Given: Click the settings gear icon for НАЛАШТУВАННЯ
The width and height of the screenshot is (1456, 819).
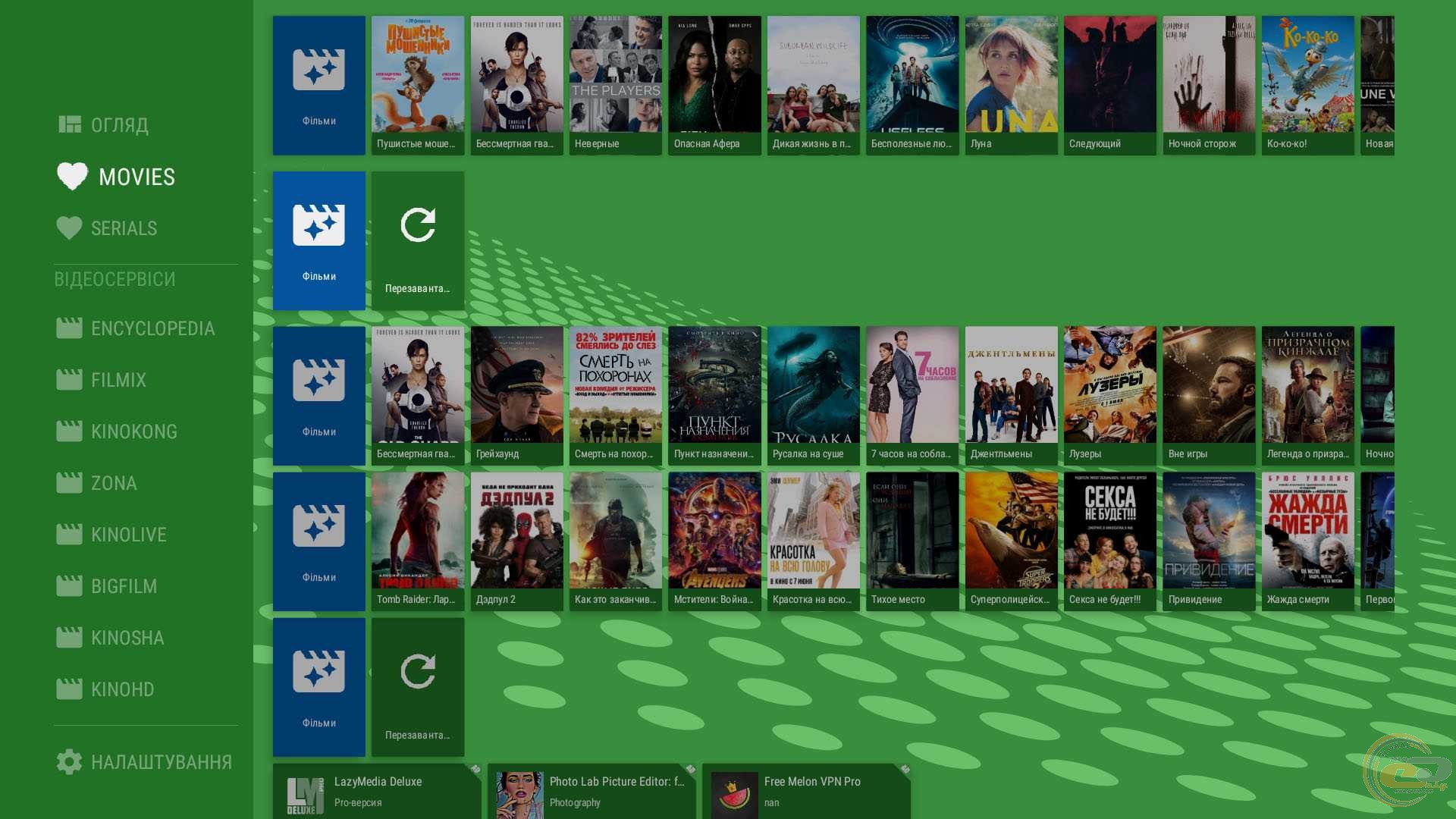Looking at the screenshot, I should (x=69, y=762).
